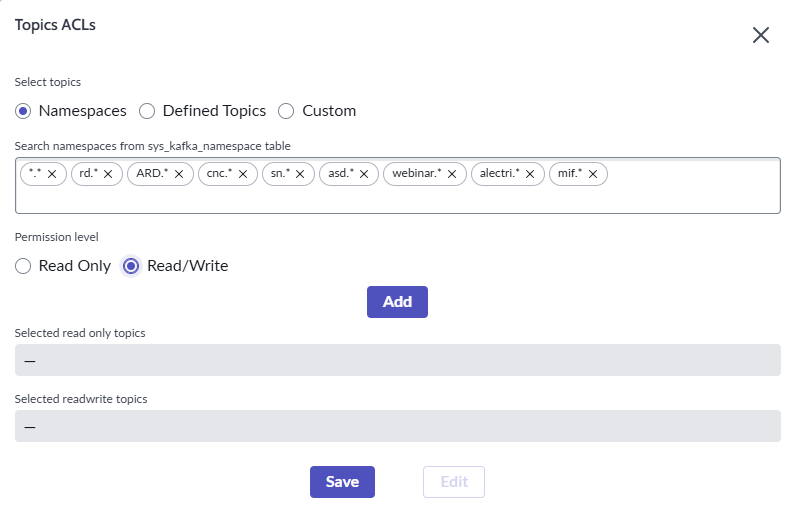
Task: Remove the rd.* namespace tag
Action: click(x=108, y=174)
